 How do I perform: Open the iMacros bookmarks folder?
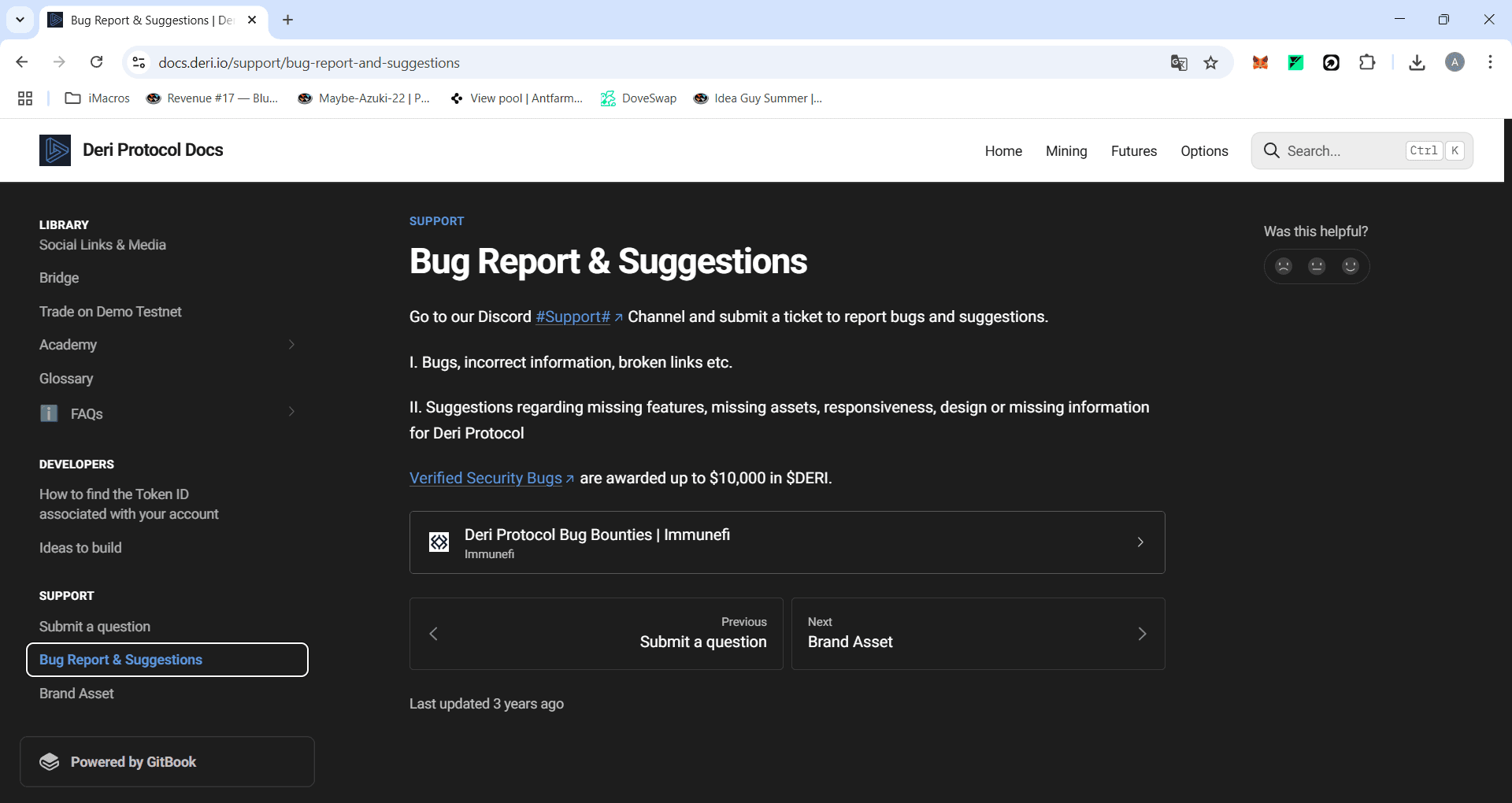tap(97, 98)
